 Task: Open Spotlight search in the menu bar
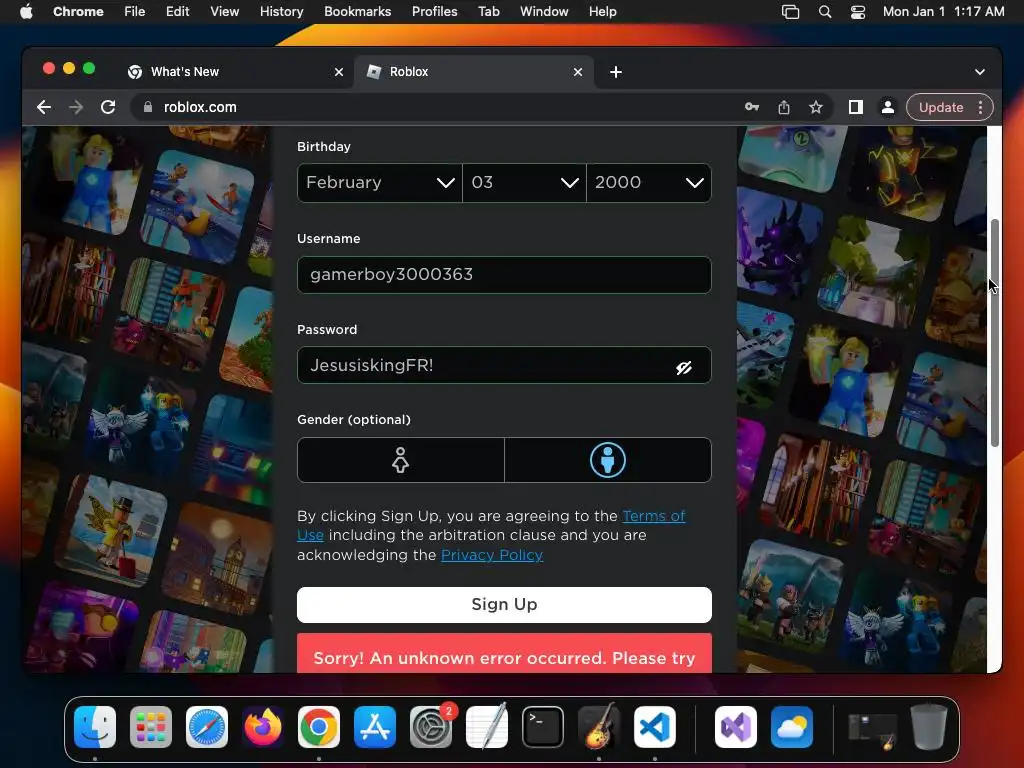tap(825, 12)
